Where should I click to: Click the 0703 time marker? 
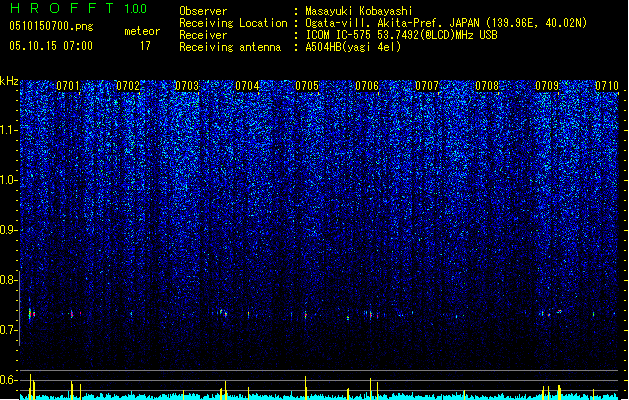(x=187, y=86)
